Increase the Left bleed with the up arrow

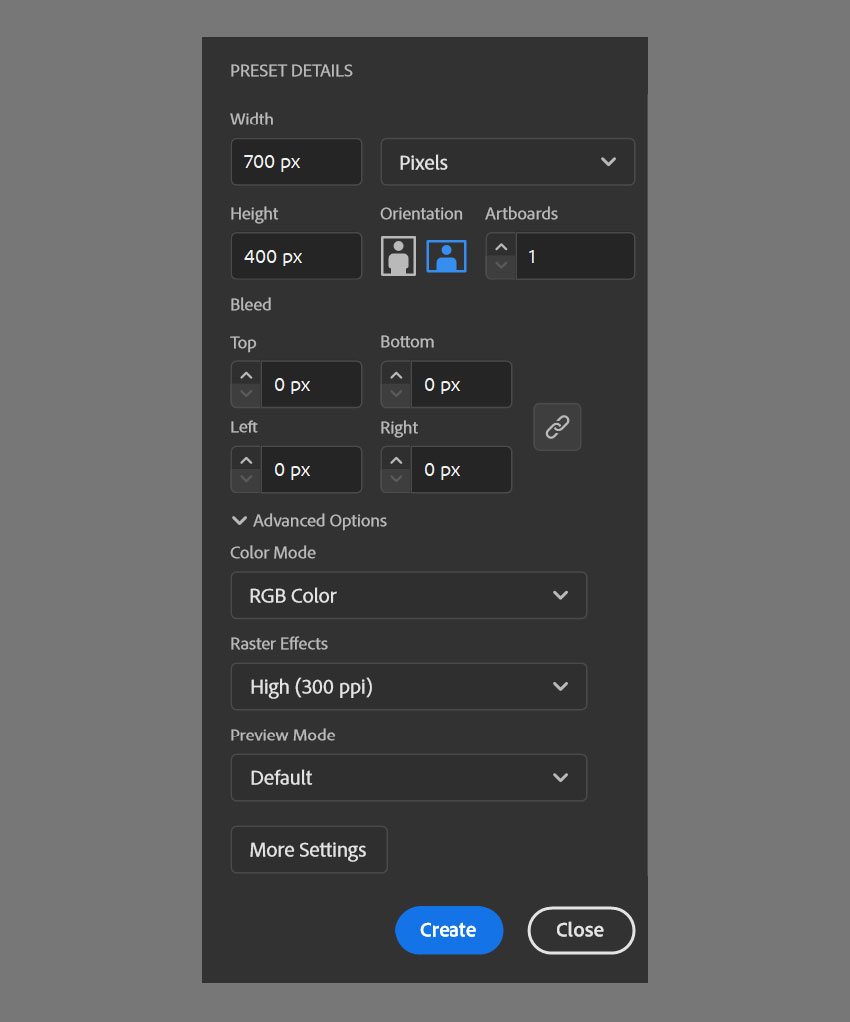coord(245,459)
